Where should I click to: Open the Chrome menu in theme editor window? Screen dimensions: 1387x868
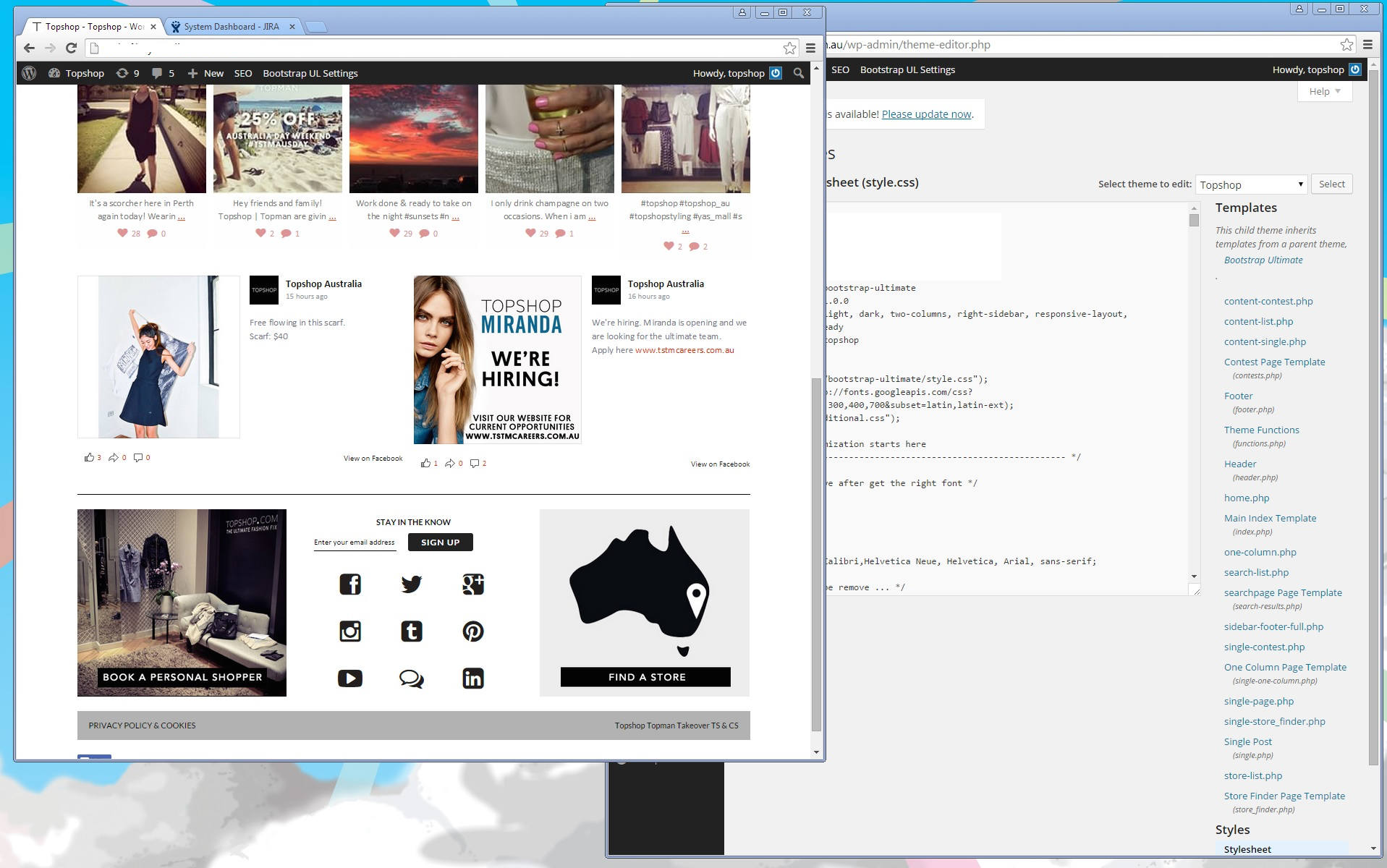tap(1367, 44)
